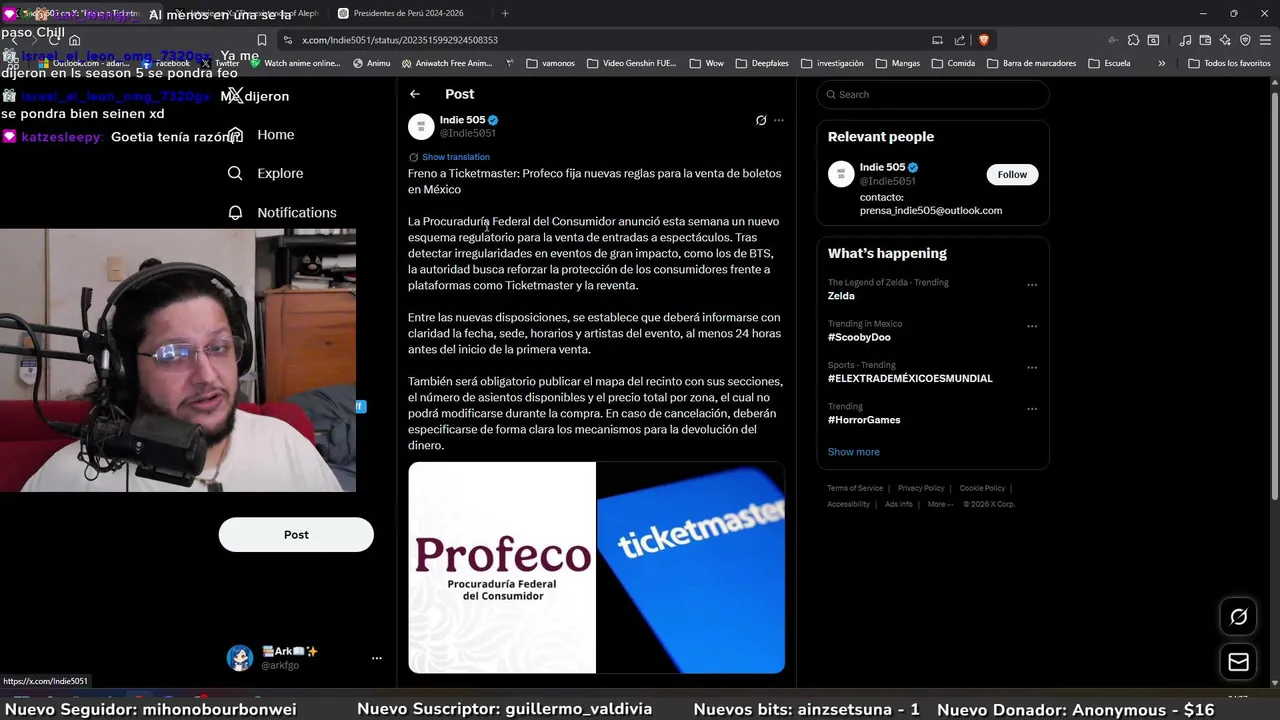
Task: Click the Ark profile avatar at bottom left
Action: point(239,658)
